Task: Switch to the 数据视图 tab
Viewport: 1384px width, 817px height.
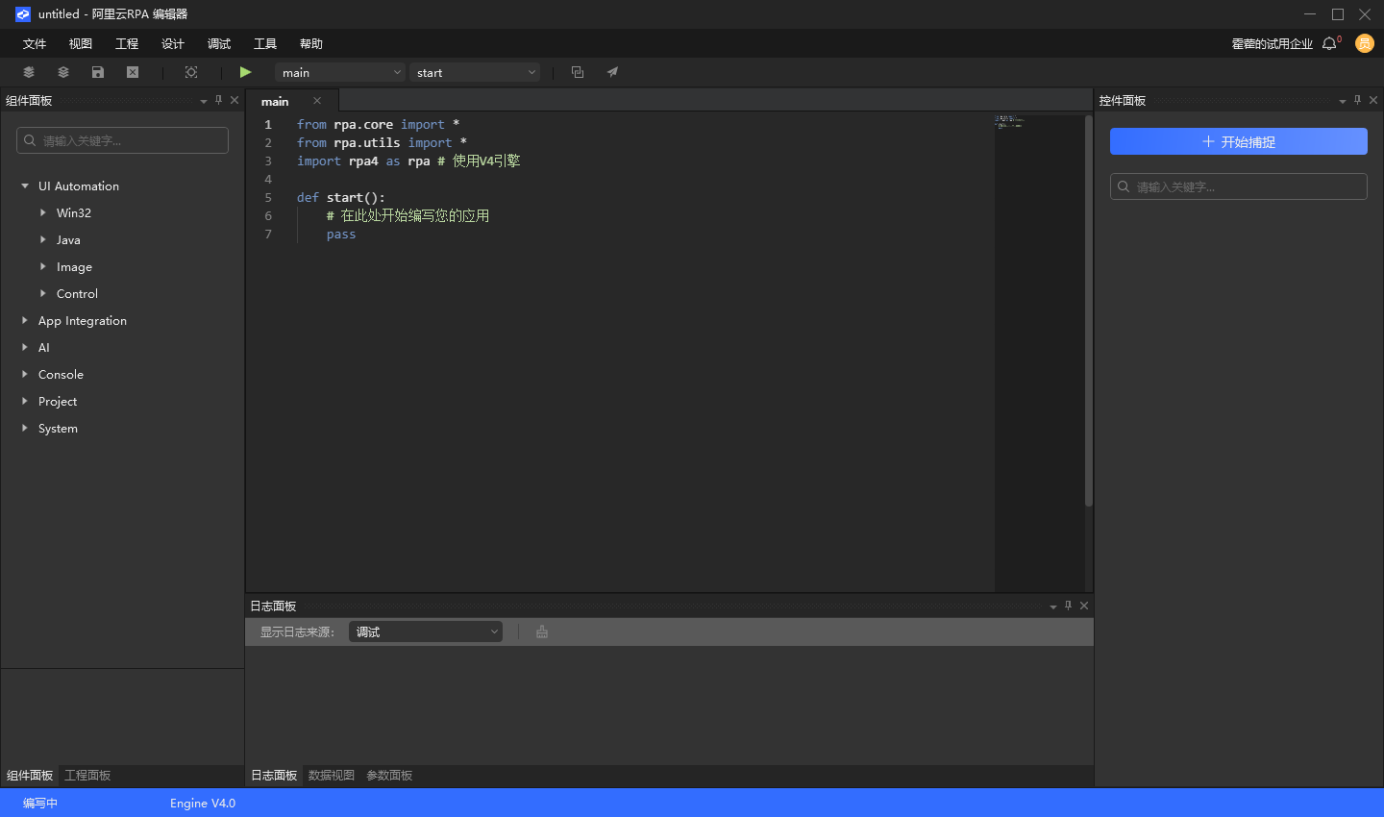Action: (x=332, y=776)
